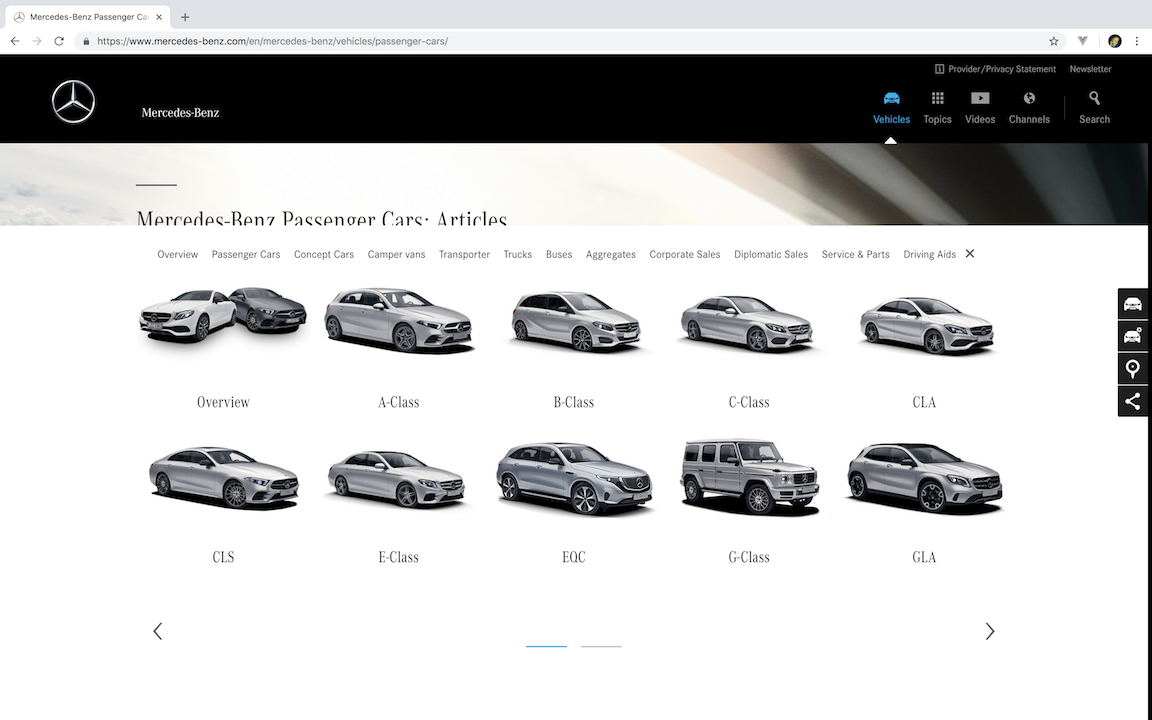Click the browser address bar URL
Screen dimensions: 1152x720
(272, 41)
